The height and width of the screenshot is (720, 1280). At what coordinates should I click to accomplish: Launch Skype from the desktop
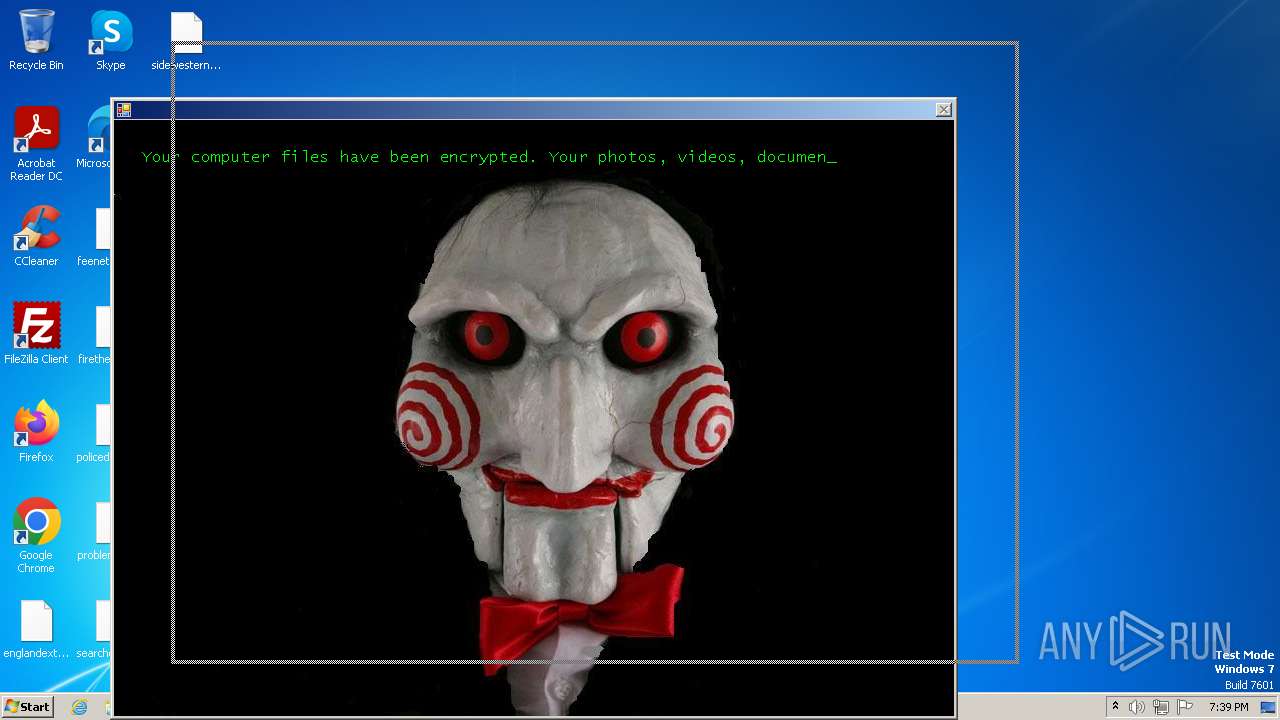(111, 40)
